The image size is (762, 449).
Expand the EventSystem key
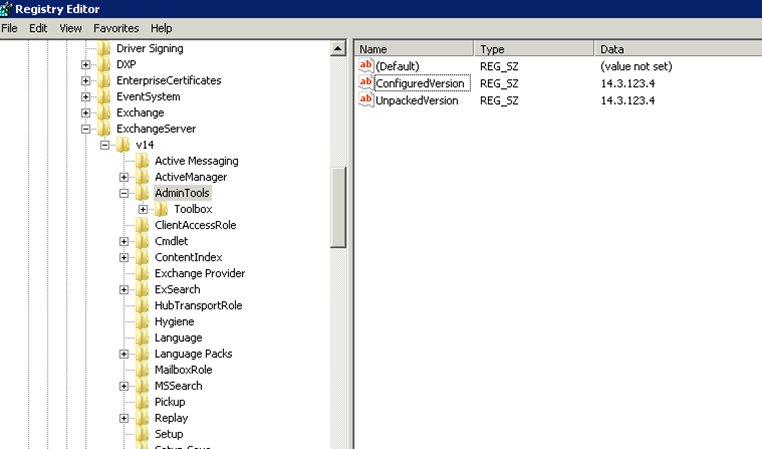pyautogui.click(x=86, y=96)
